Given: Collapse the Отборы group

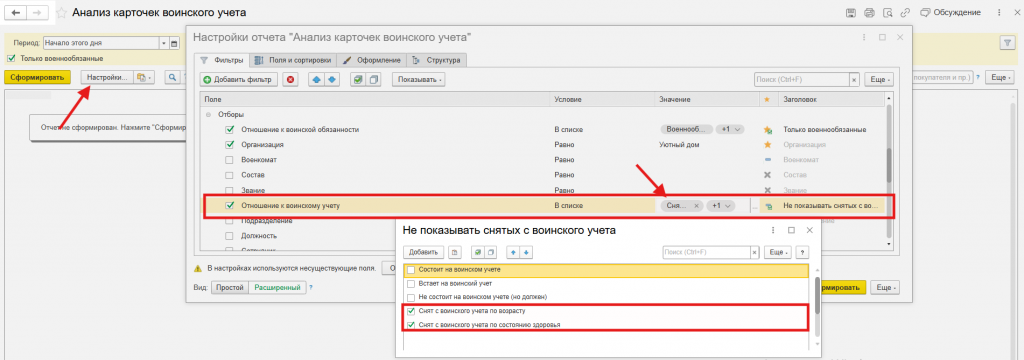Looking at the screenshot, I should (208, 114).
